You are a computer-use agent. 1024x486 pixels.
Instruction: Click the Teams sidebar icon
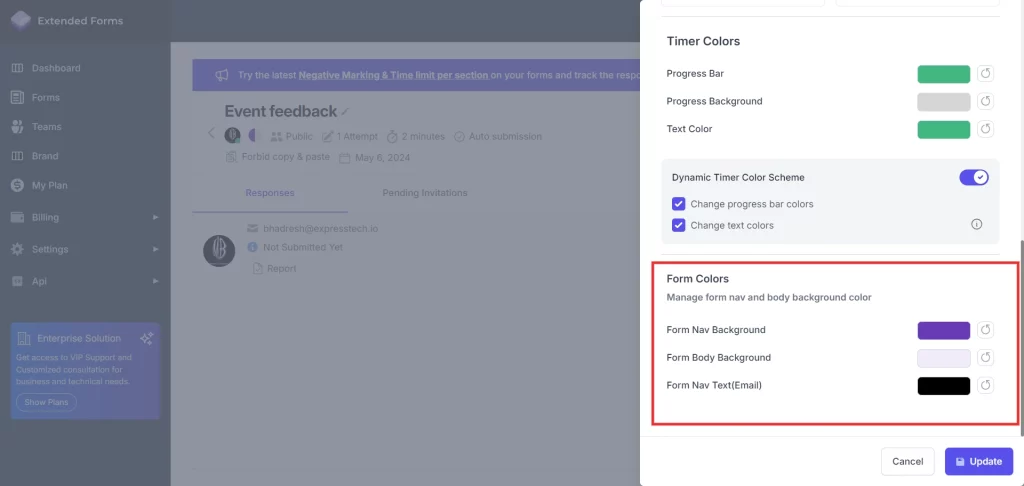pos(17,127)
